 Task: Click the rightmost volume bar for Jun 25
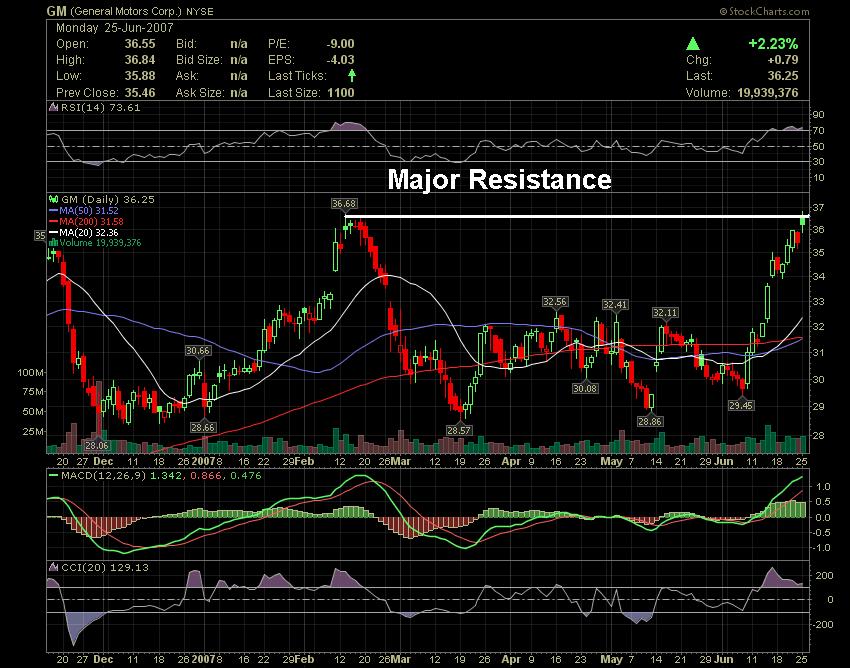coord(803,445)
